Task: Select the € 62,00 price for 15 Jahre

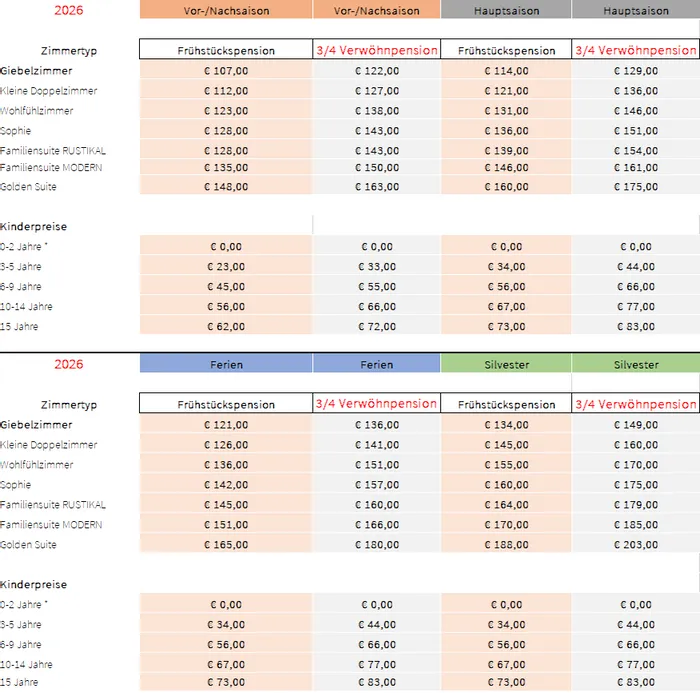Action: tap(225, 327)
